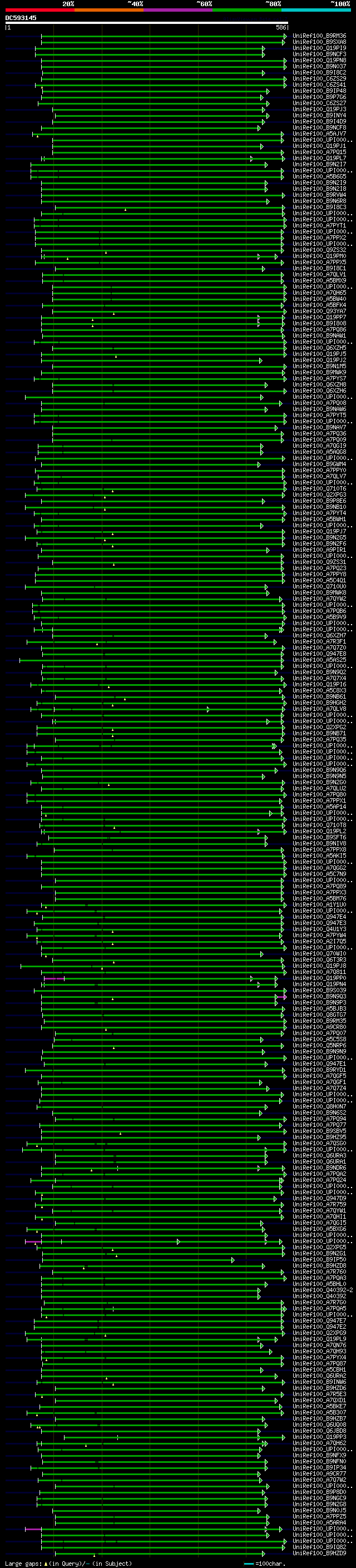Select the UniRef100_Q19PP0 label

click(319, 978)
